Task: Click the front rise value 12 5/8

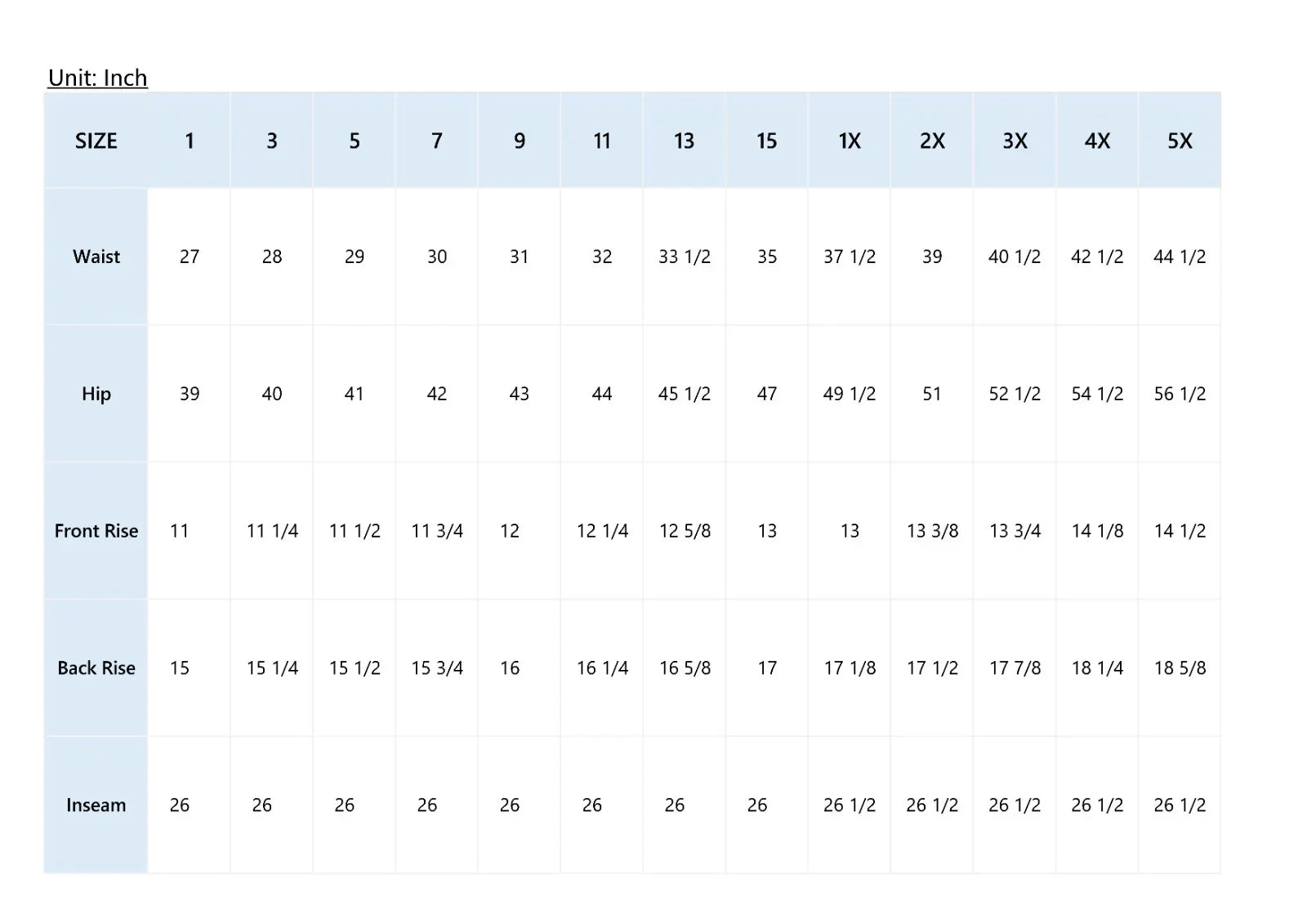Action: click(x=685, y=531)
